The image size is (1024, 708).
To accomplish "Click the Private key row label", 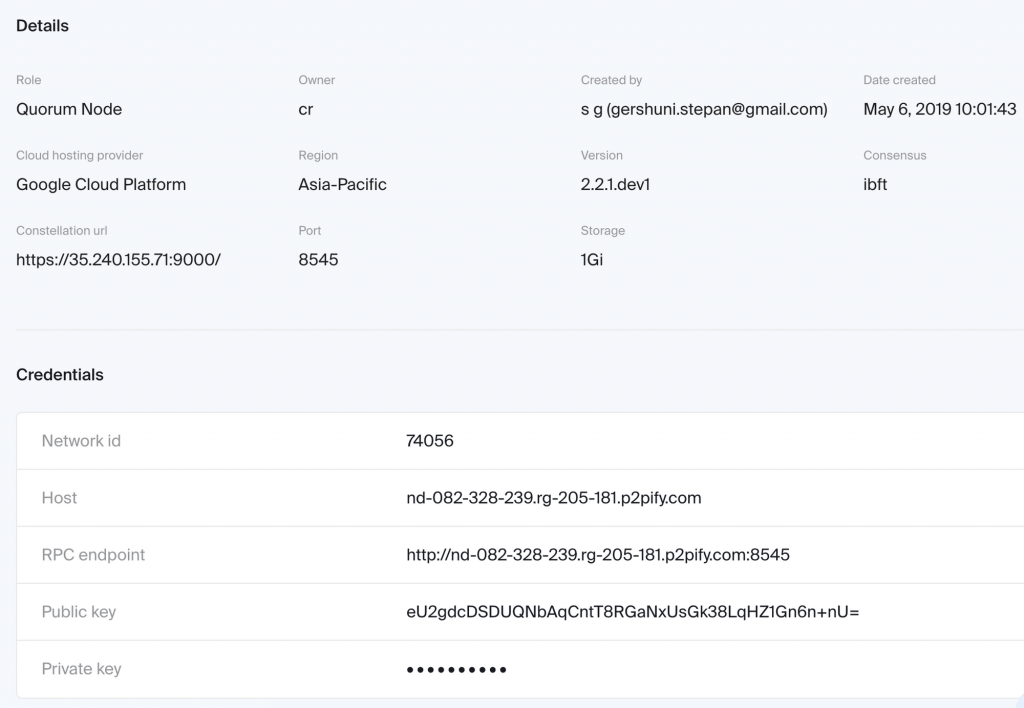I will (82, 669).
